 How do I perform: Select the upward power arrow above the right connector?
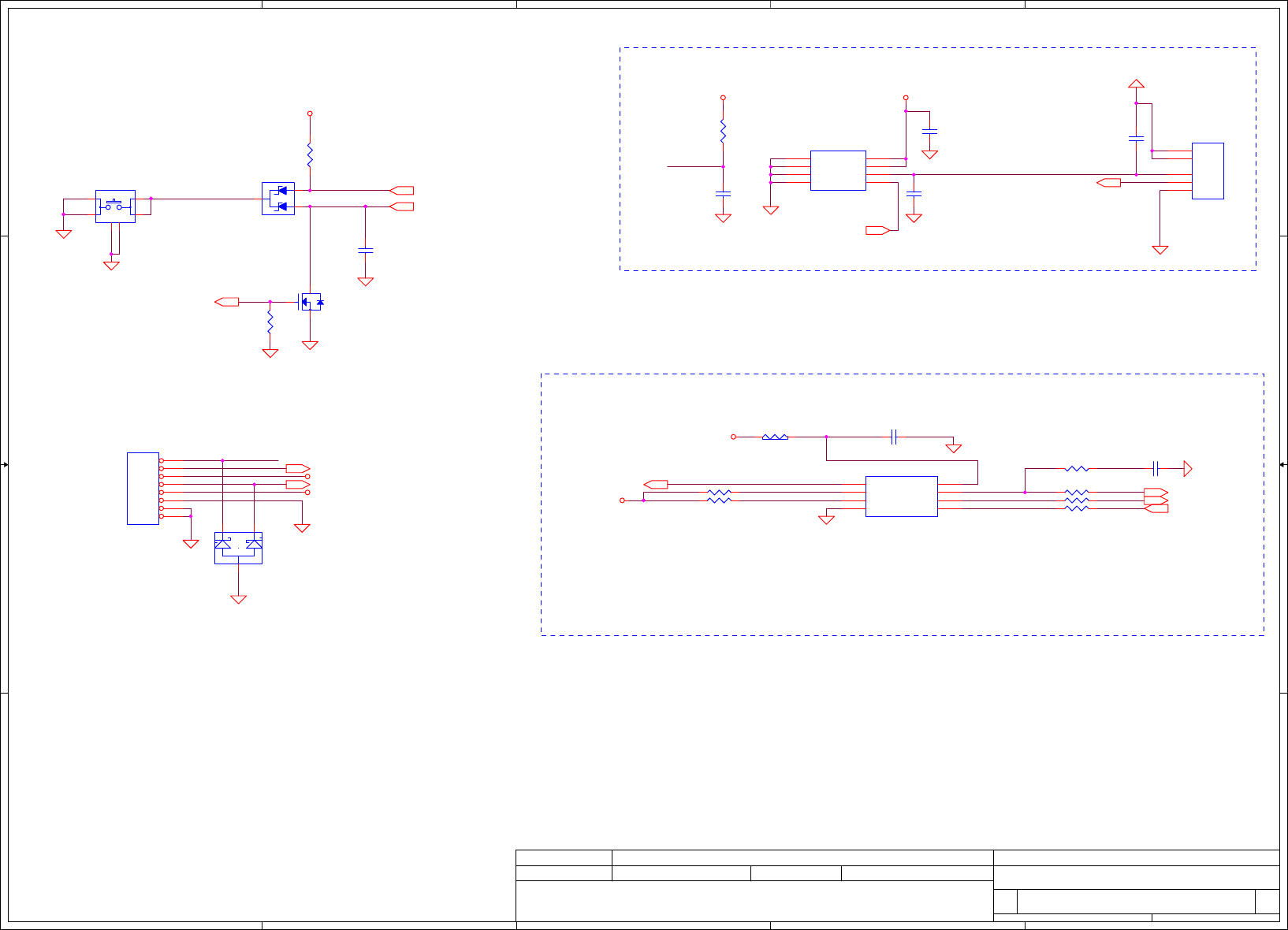[x=1136, y=84]
